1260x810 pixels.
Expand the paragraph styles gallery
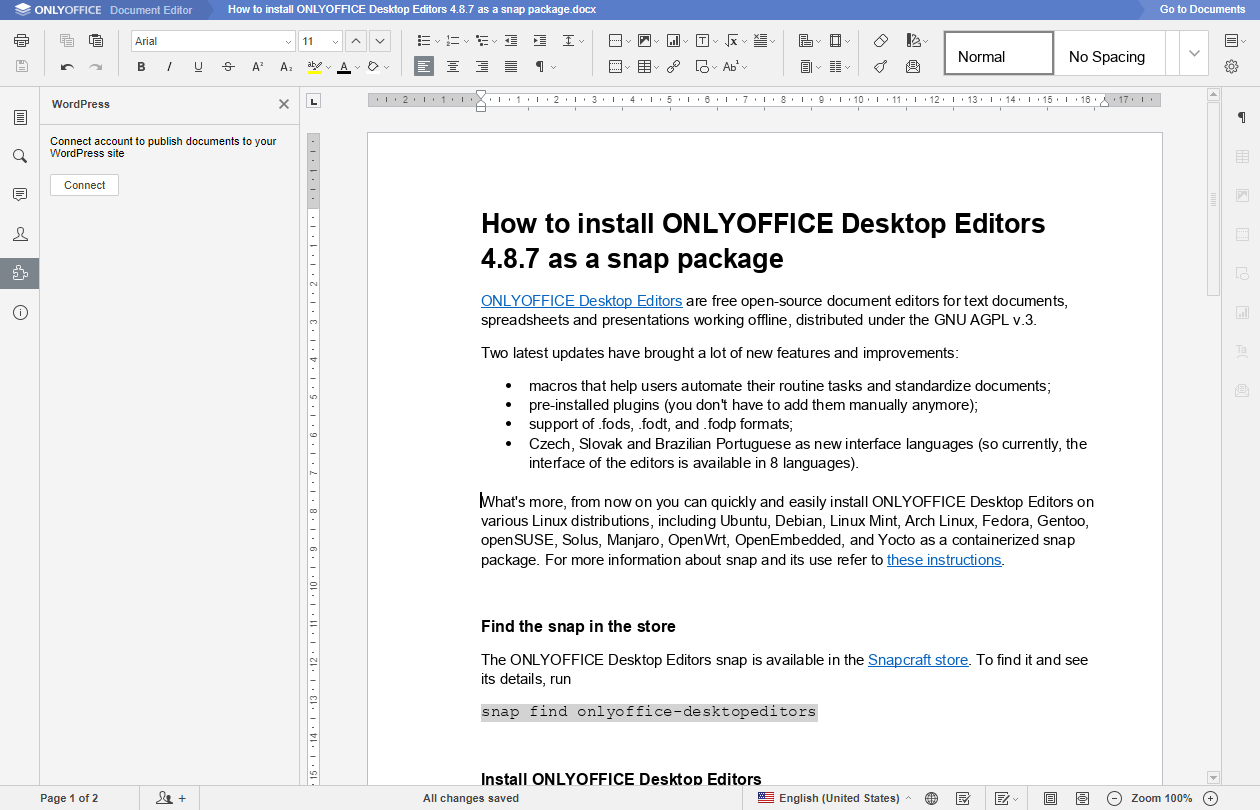click(x=1193, y=53)
